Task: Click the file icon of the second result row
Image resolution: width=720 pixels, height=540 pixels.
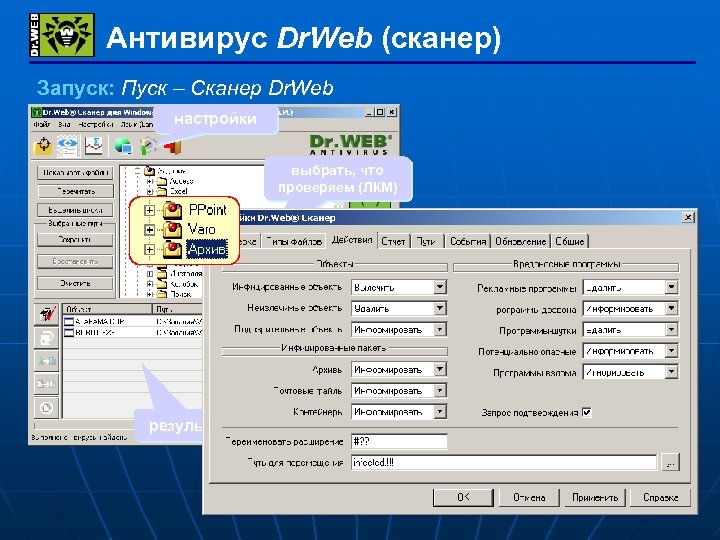Action: 69,332
